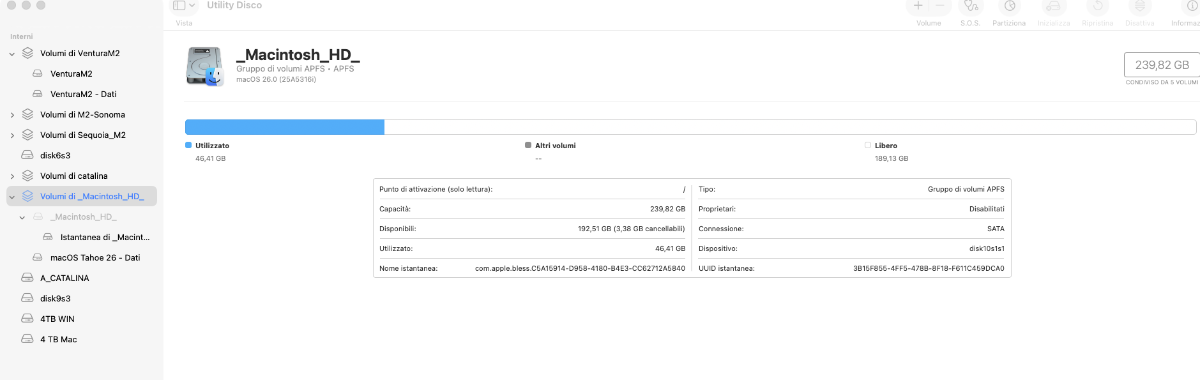This screenshot has height=380, width=1200.
Task: Select Volumi di Sequoia_M2 row
Action: (x=81, y=135)
